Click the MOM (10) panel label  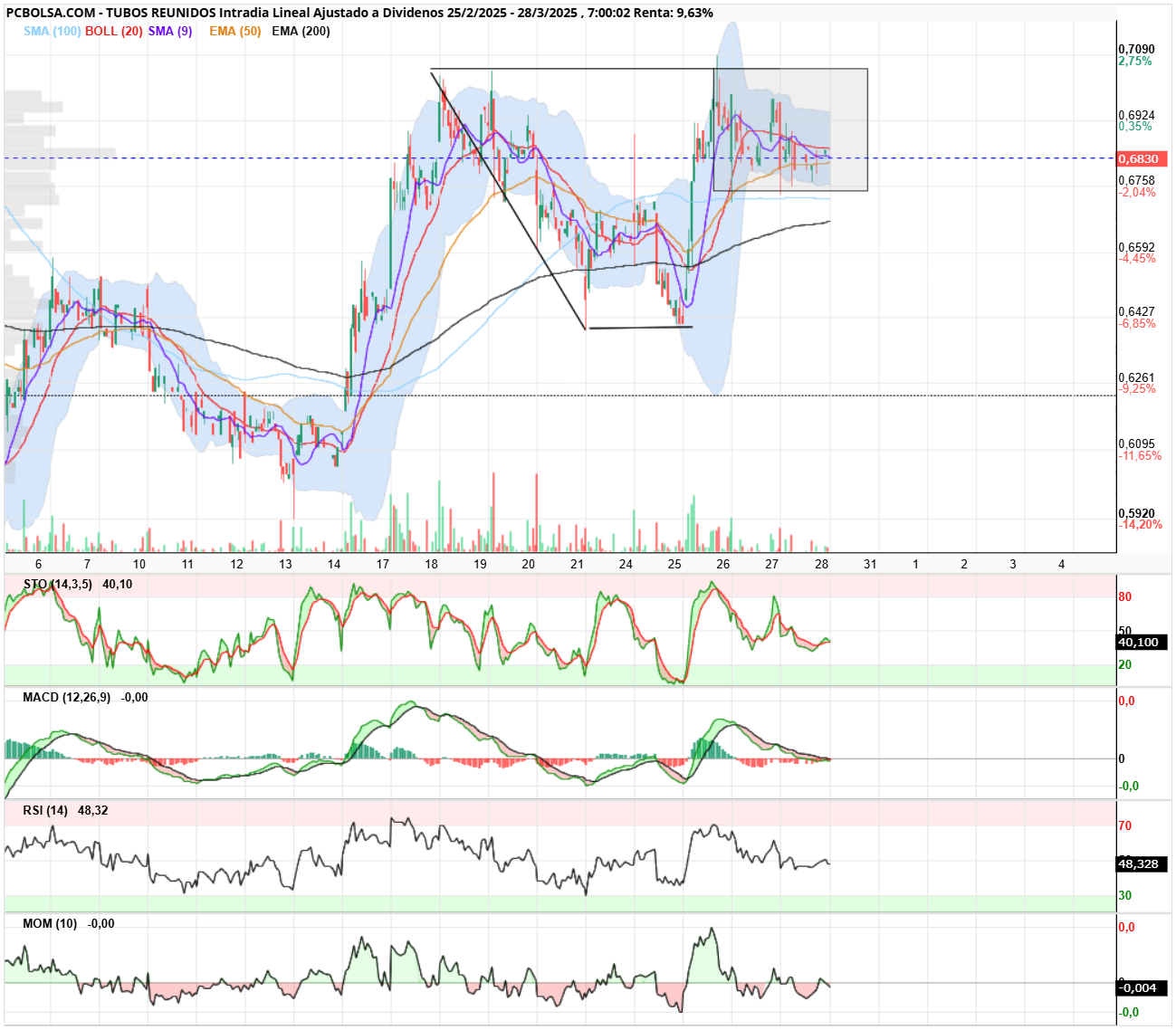tap(50, 923)
